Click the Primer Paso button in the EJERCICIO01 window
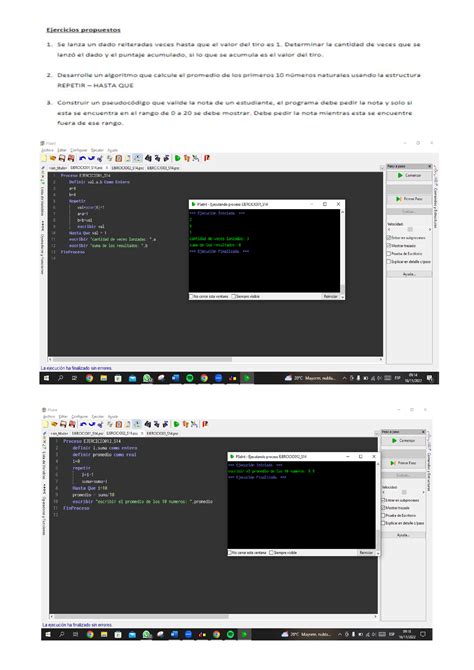The width and height of the screenshot is (474, 670). tap(409, 199)
